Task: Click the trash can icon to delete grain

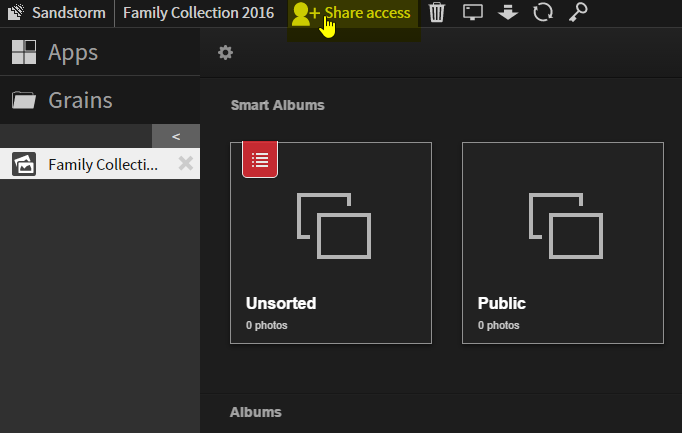Action: (x=437, y=13)
